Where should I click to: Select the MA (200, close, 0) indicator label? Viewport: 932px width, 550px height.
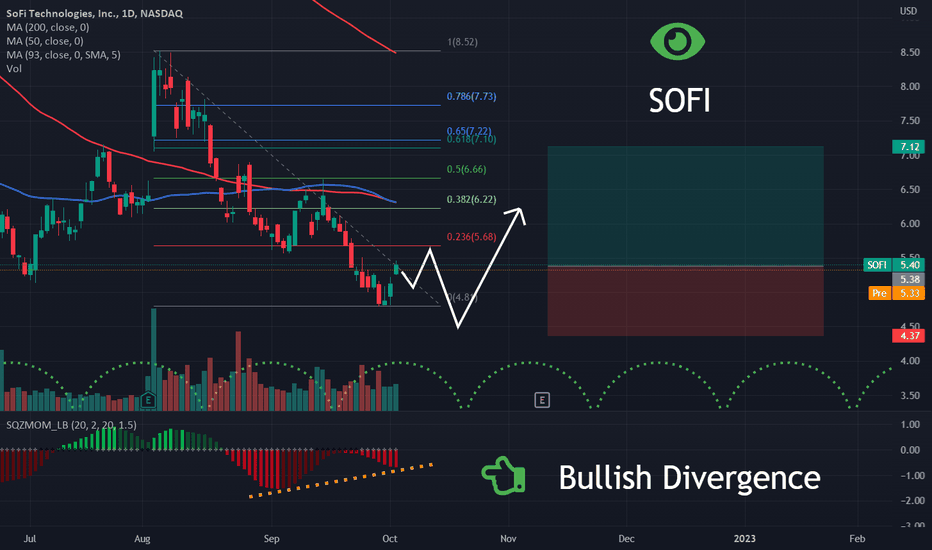pos(48,27)
